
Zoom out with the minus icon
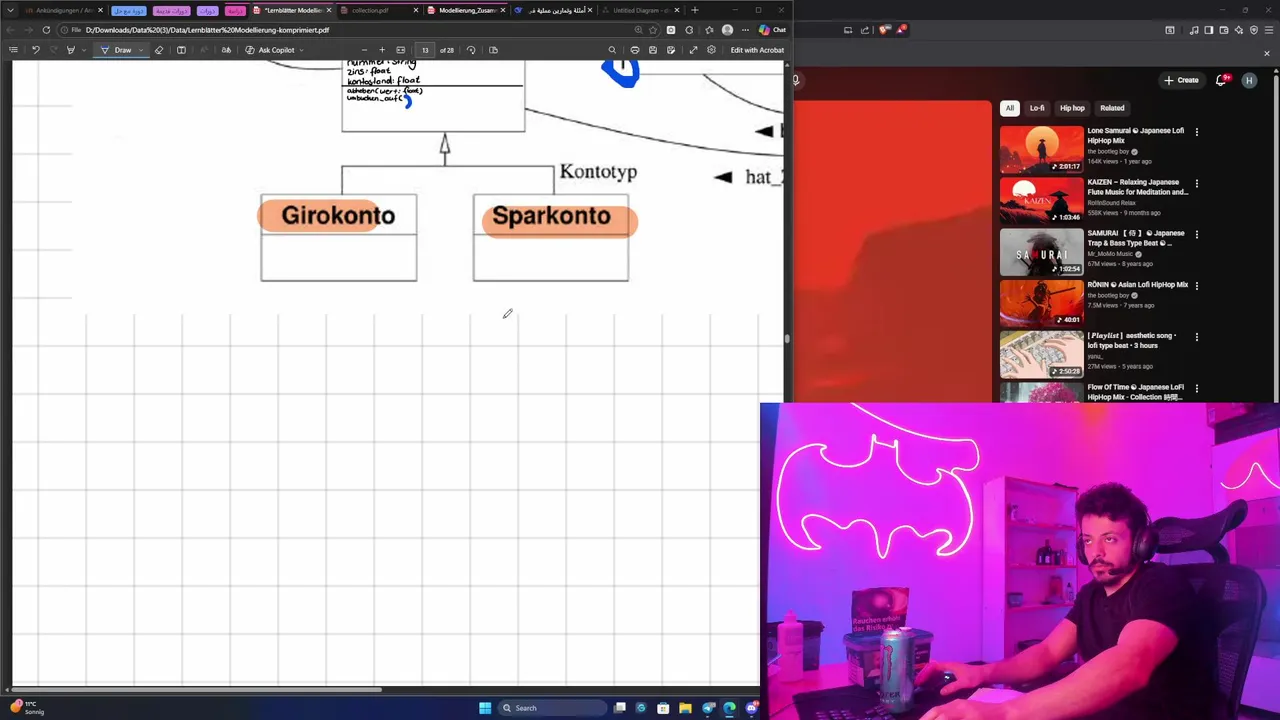[x=364, y=50]
